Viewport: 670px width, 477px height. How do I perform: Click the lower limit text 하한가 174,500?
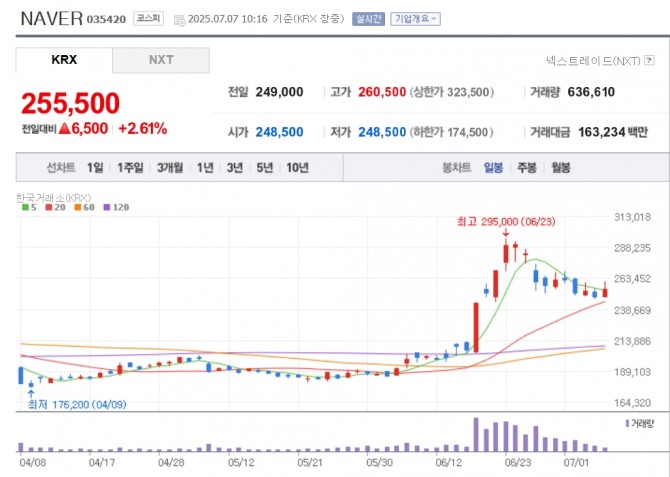point(452,132)
